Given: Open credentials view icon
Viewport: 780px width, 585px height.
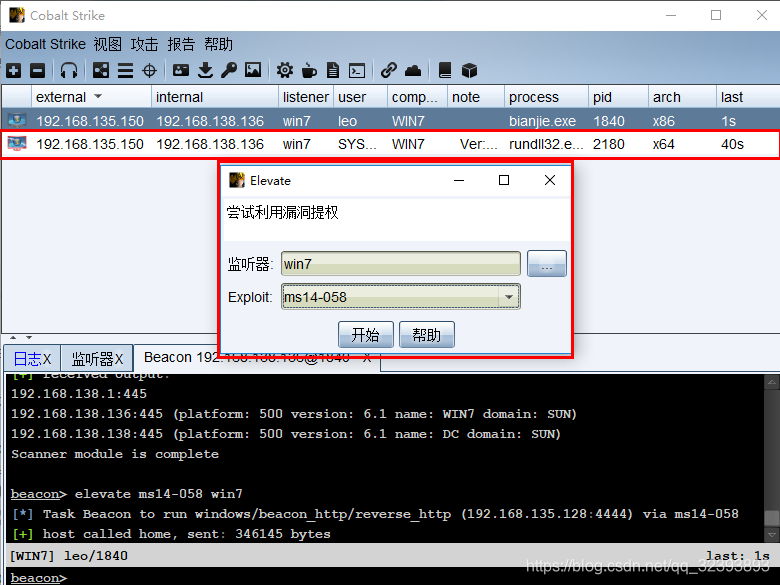Looking at the screenshot, I should click(181, 71).
